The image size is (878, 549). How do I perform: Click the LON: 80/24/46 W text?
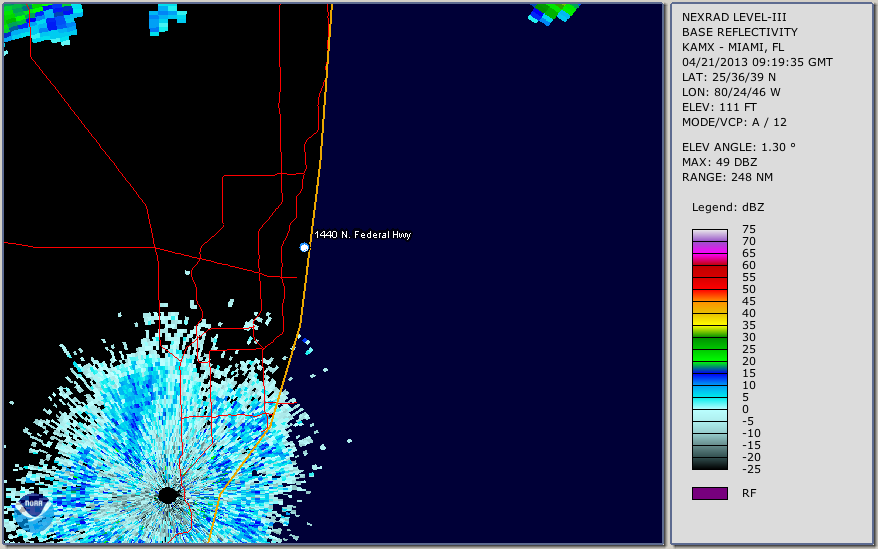731,92
